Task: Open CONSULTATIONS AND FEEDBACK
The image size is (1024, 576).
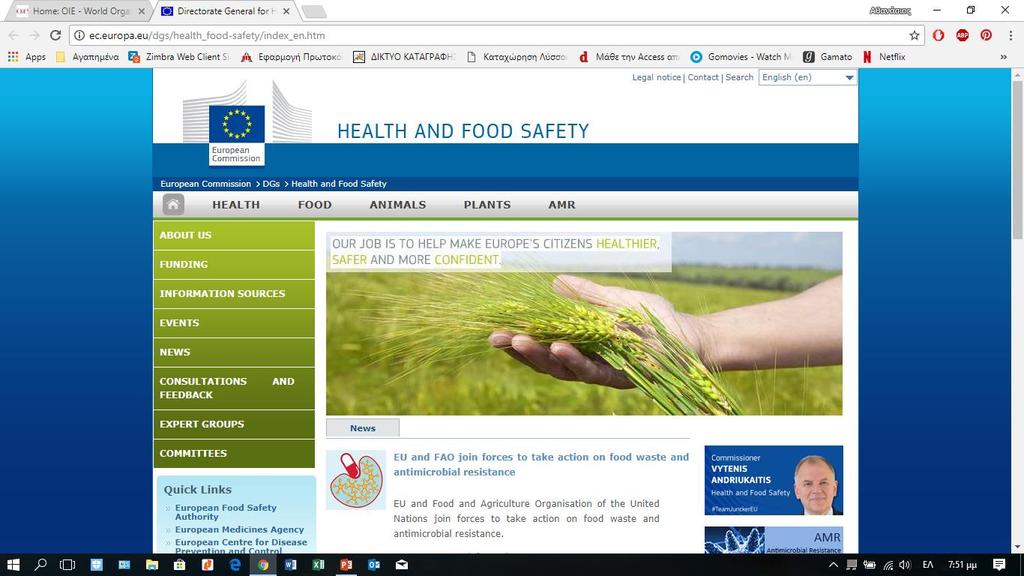Action: [234, 388]
